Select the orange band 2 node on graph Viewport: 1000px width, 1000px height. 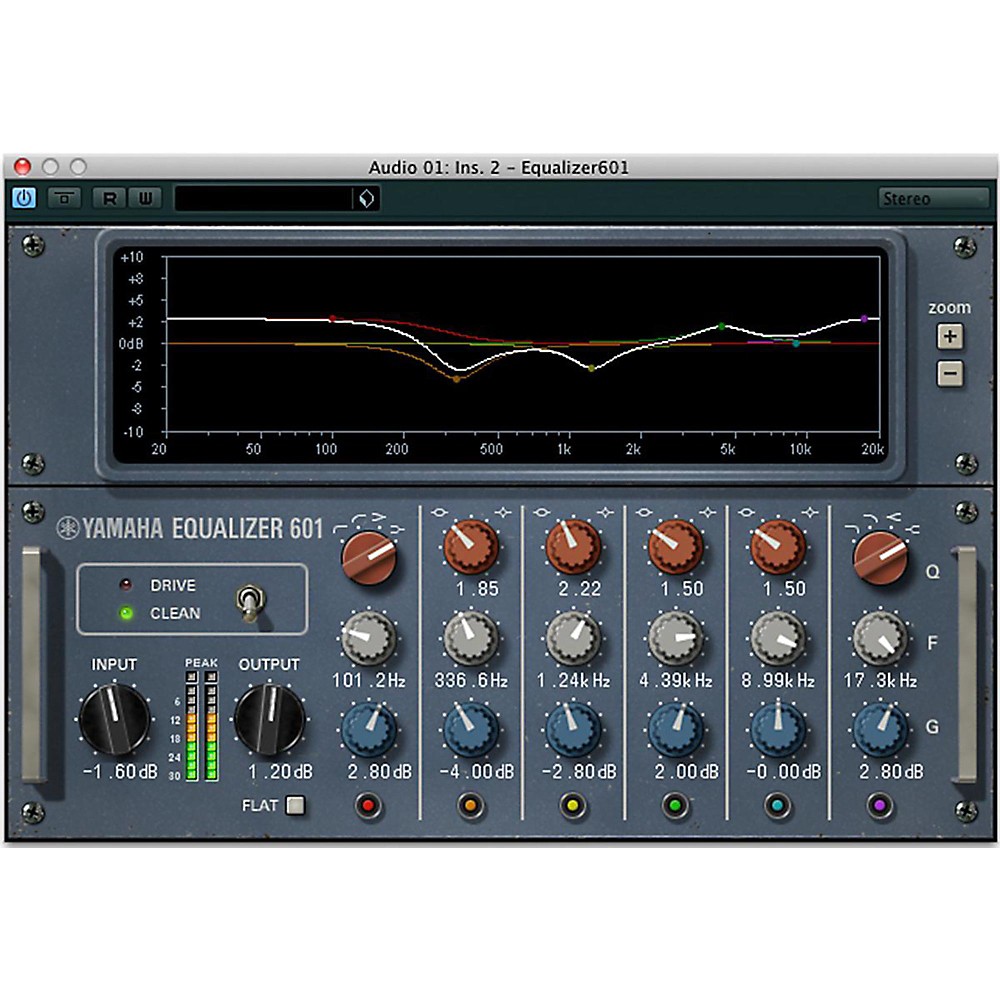coord(457,379)
